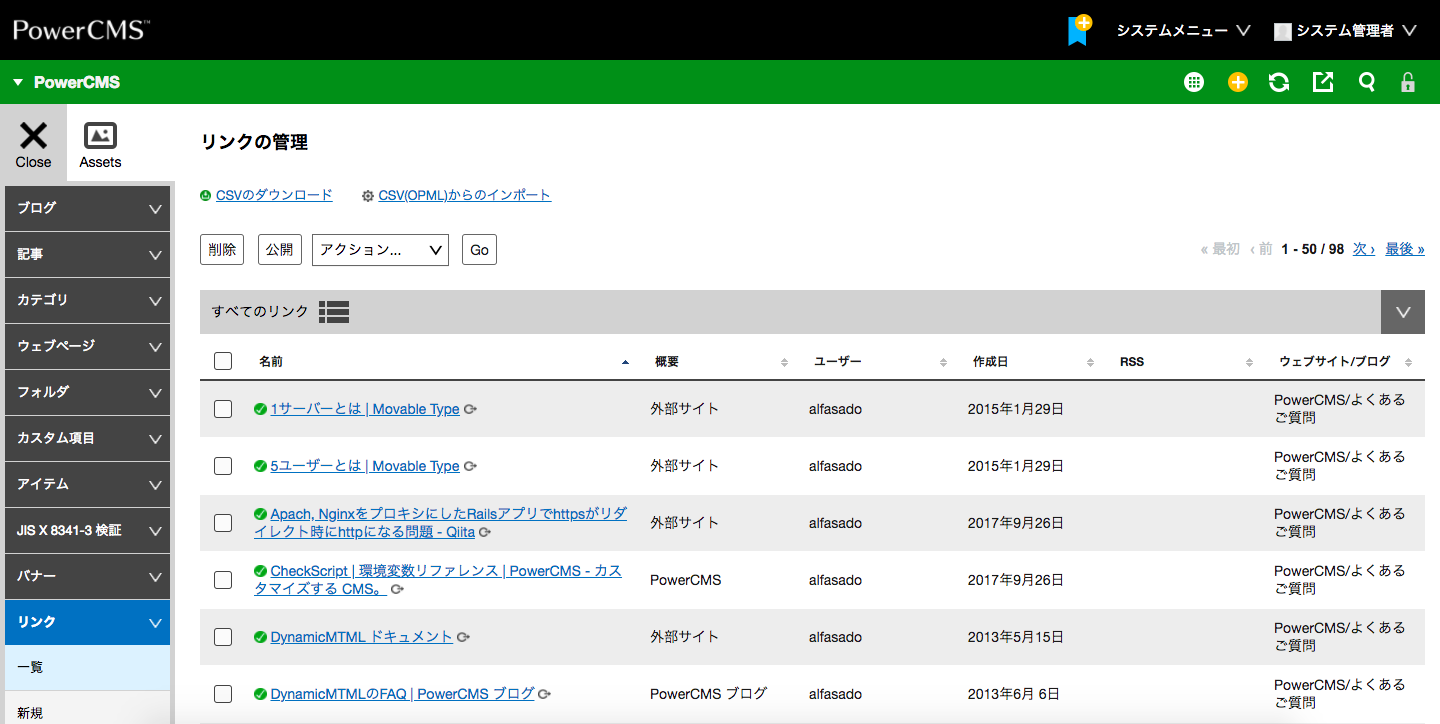This screenshot has width=1440, height=724.
Task: Click system administrator avatar icon
Action: (1282, 32)
